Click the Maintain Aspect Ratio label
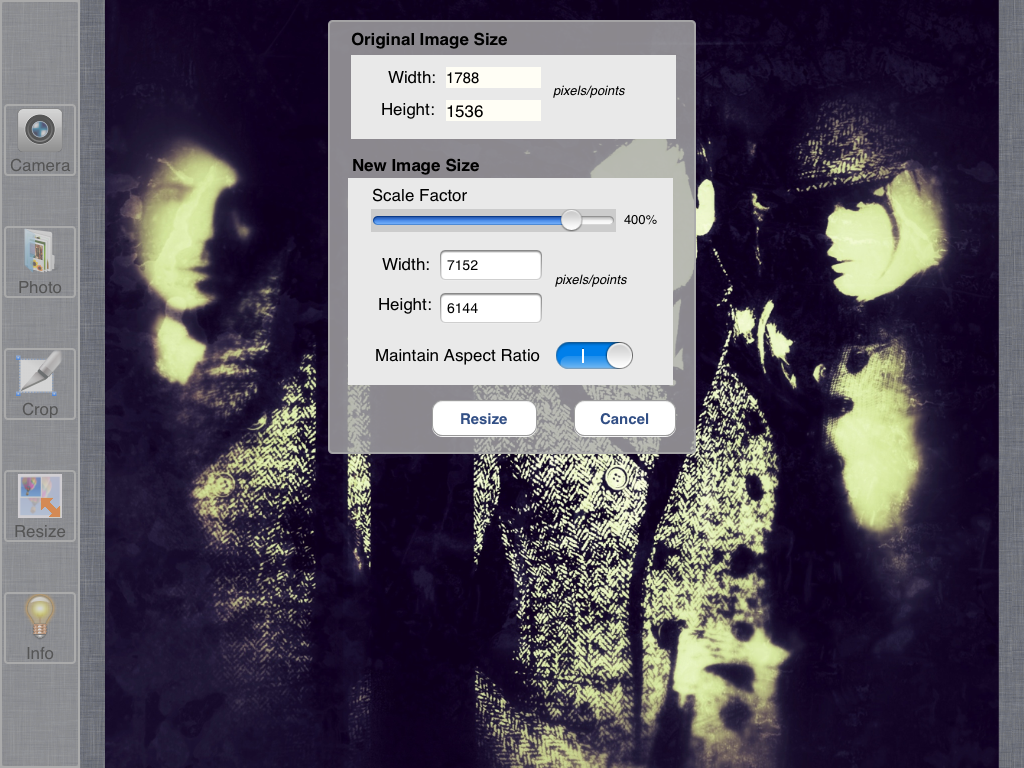 (457, 355)
